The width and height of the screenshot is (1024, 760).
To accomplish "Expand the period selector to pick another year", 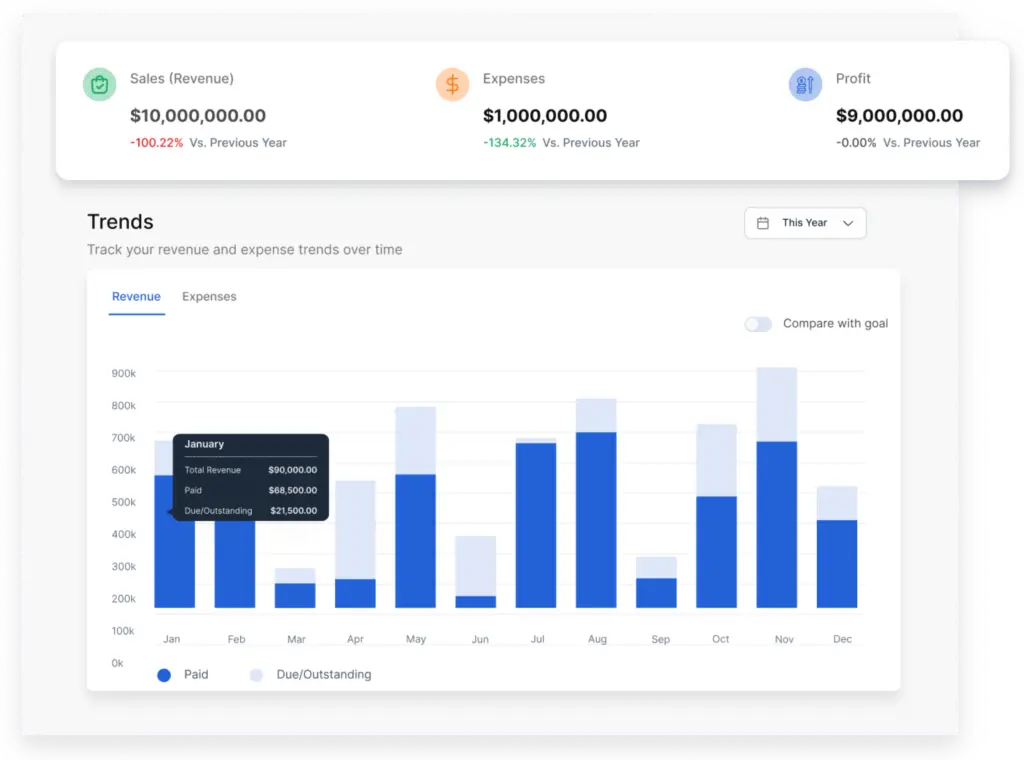I will (805, 223).
